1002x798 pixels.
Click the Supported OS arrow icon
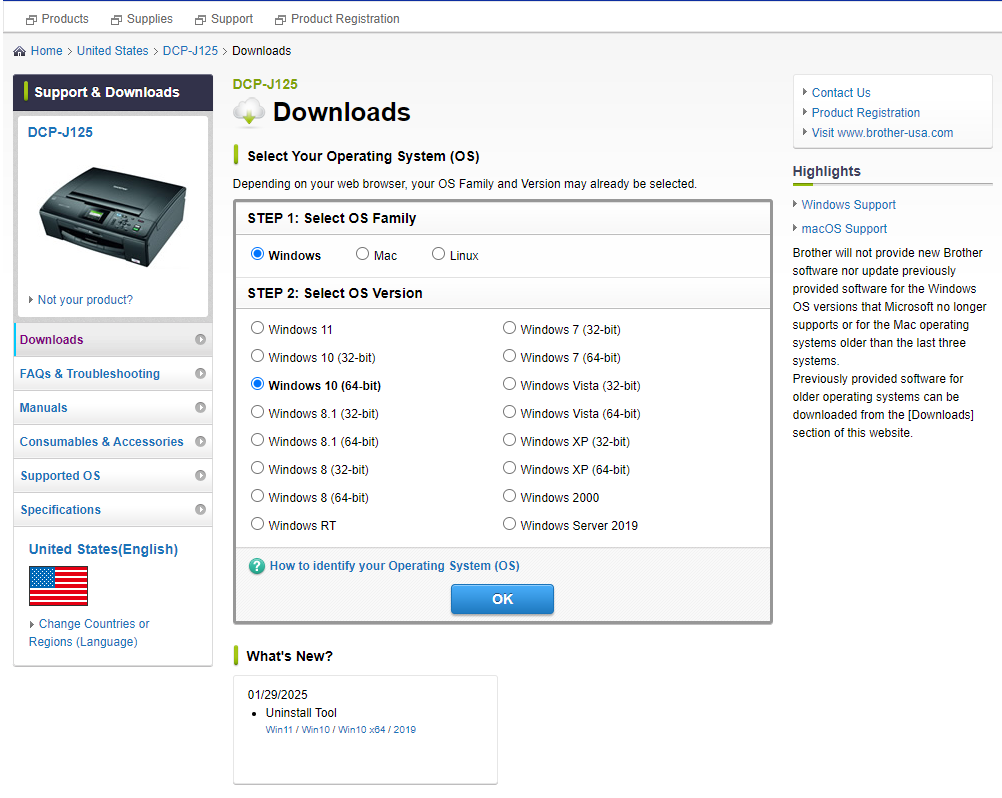click(x=200, y=475)
